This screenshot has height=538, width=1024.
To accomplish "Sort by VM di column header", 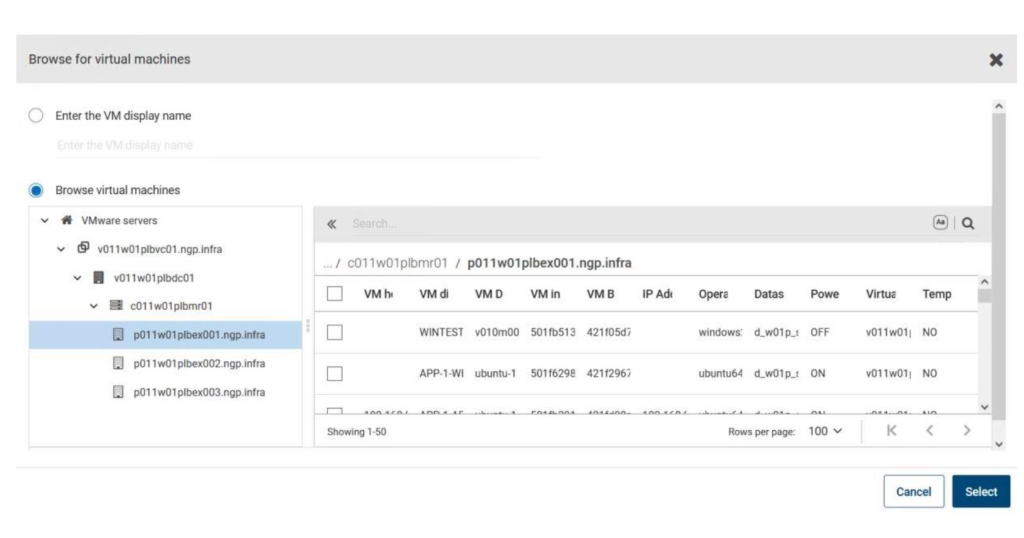I will pyautogui.click(x=434, y=294).
